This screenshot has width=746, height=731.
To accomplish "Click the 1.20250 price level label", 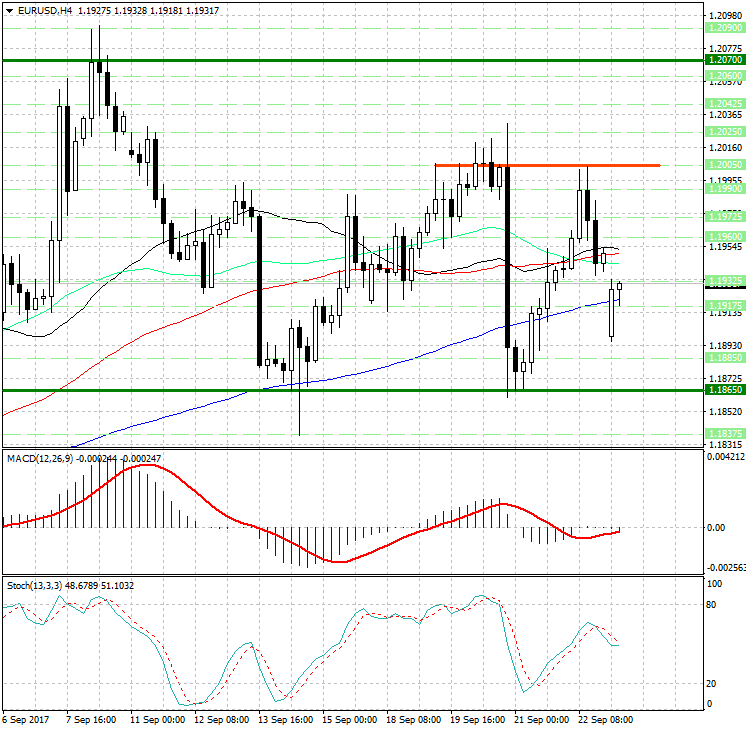I will (725, 131).
